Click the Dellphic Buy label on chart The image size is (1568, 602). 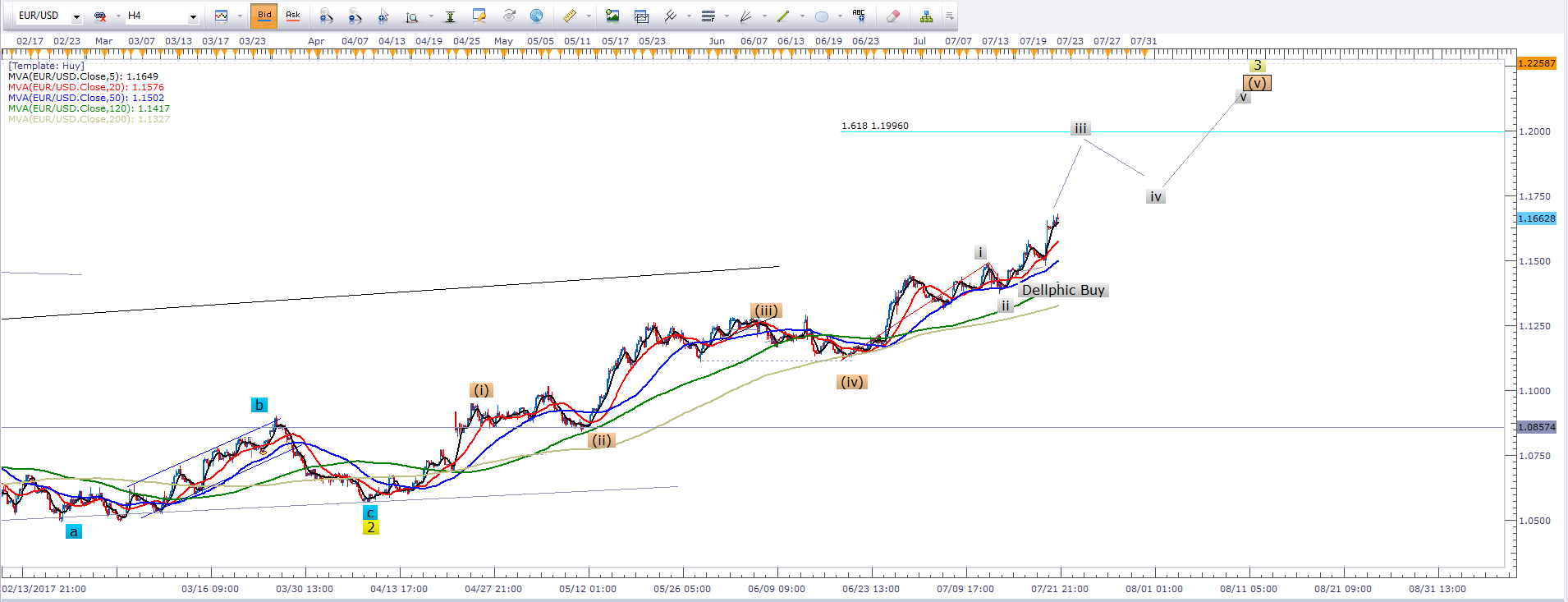(x=1063, y=290)
